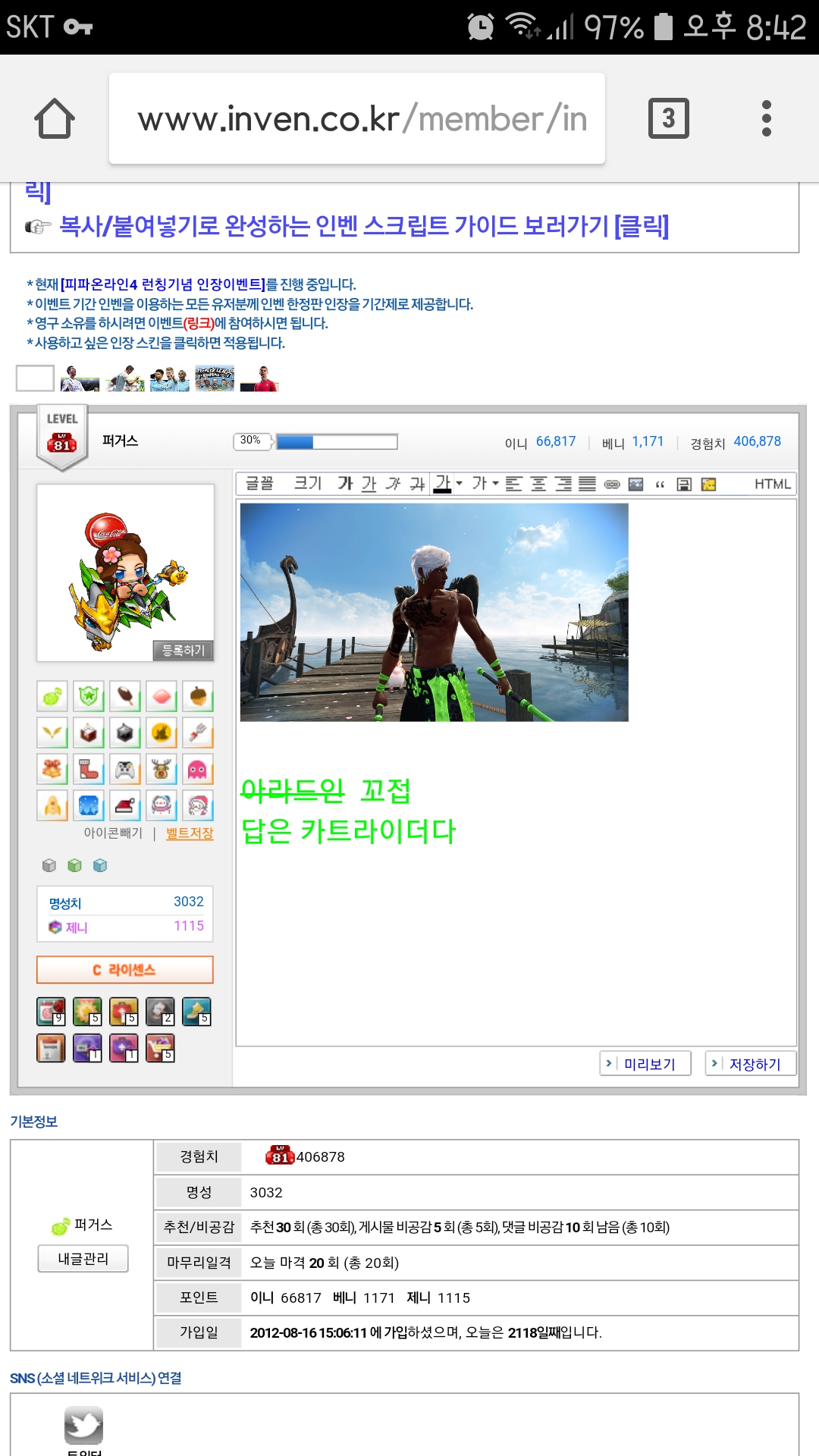The width and height of the screenshot is (819, 1456).
Task: Select the red-jersey player skin thumbnail
Action: pos(259,378)
